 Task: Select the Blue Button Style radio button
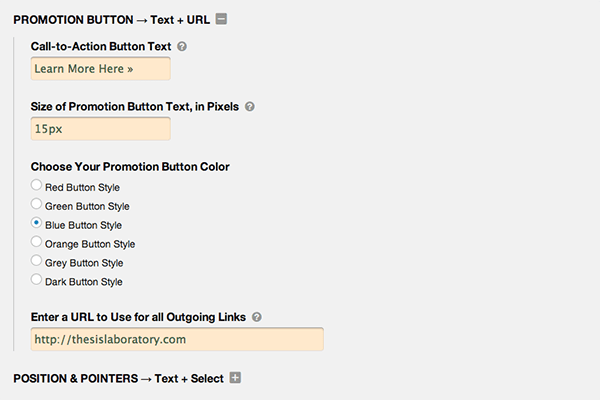pyautogui.click(x=37, y=223)
